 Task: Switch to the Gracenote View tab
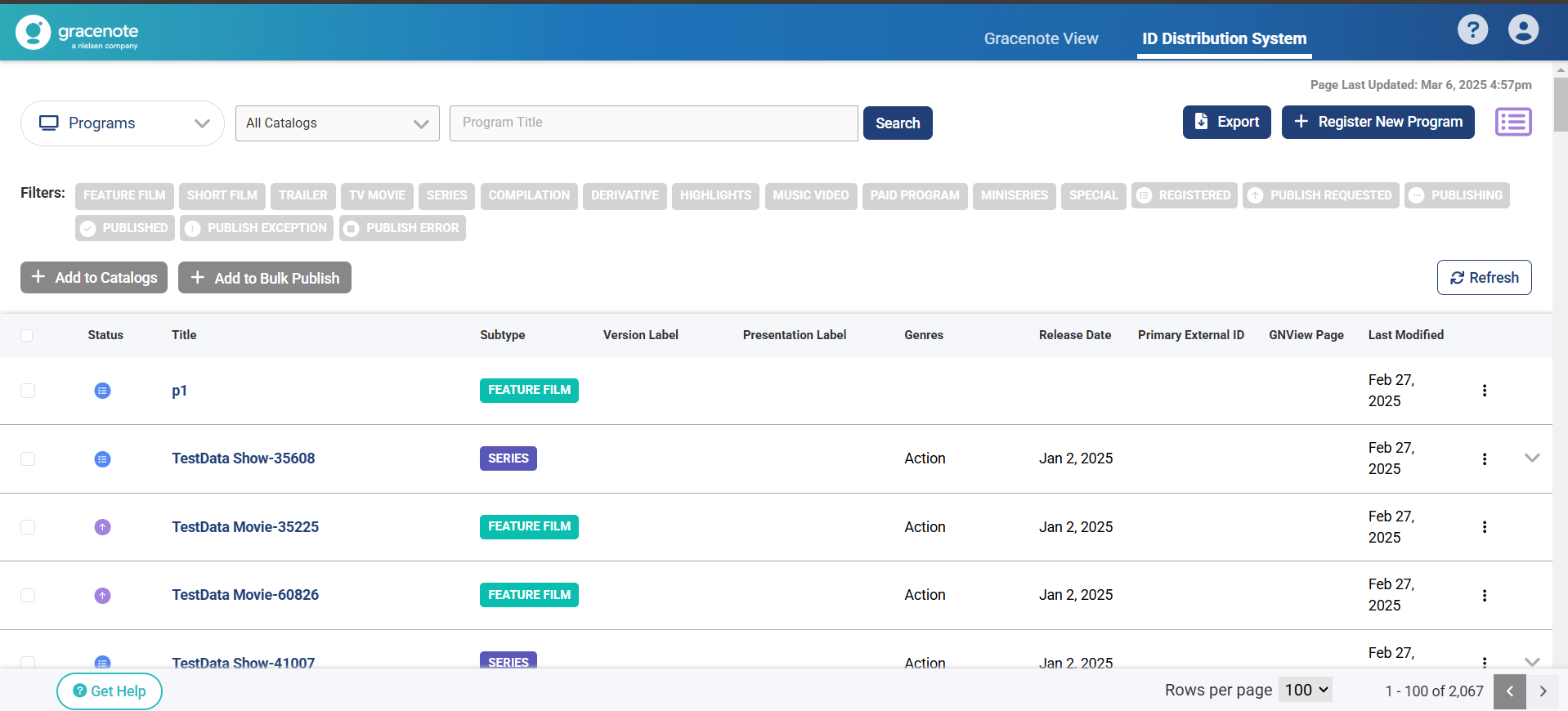1041,38
